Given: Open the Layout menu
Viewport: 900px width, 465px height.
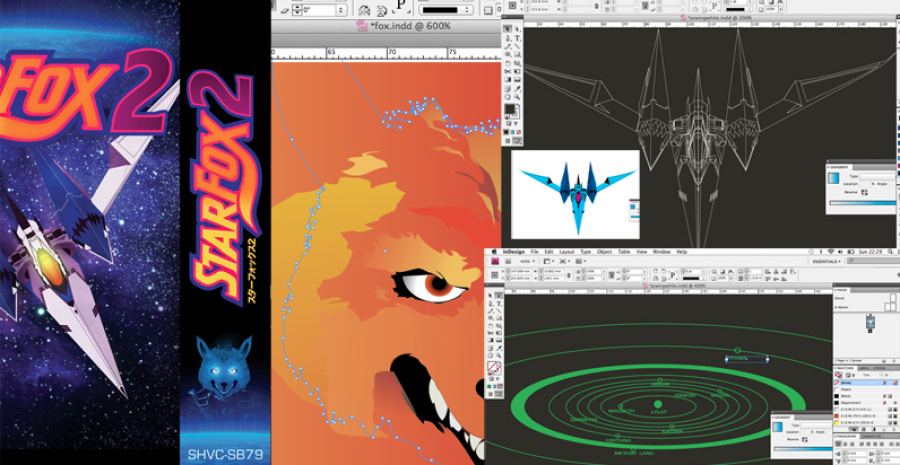Looking at the screenshot, I should click(567, 251).
